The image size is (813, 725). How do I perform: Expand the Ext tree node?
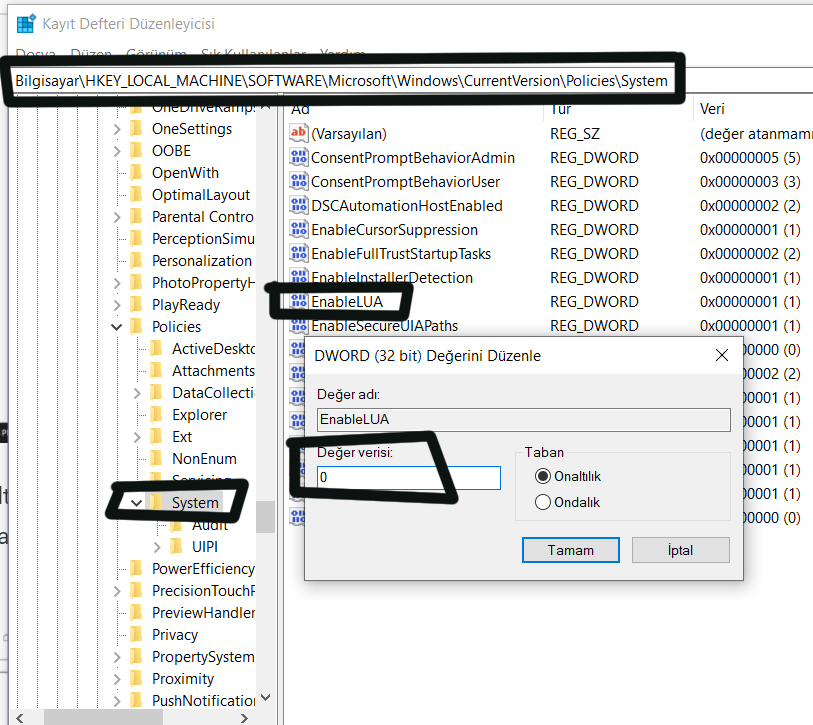[x=137, y=437]
